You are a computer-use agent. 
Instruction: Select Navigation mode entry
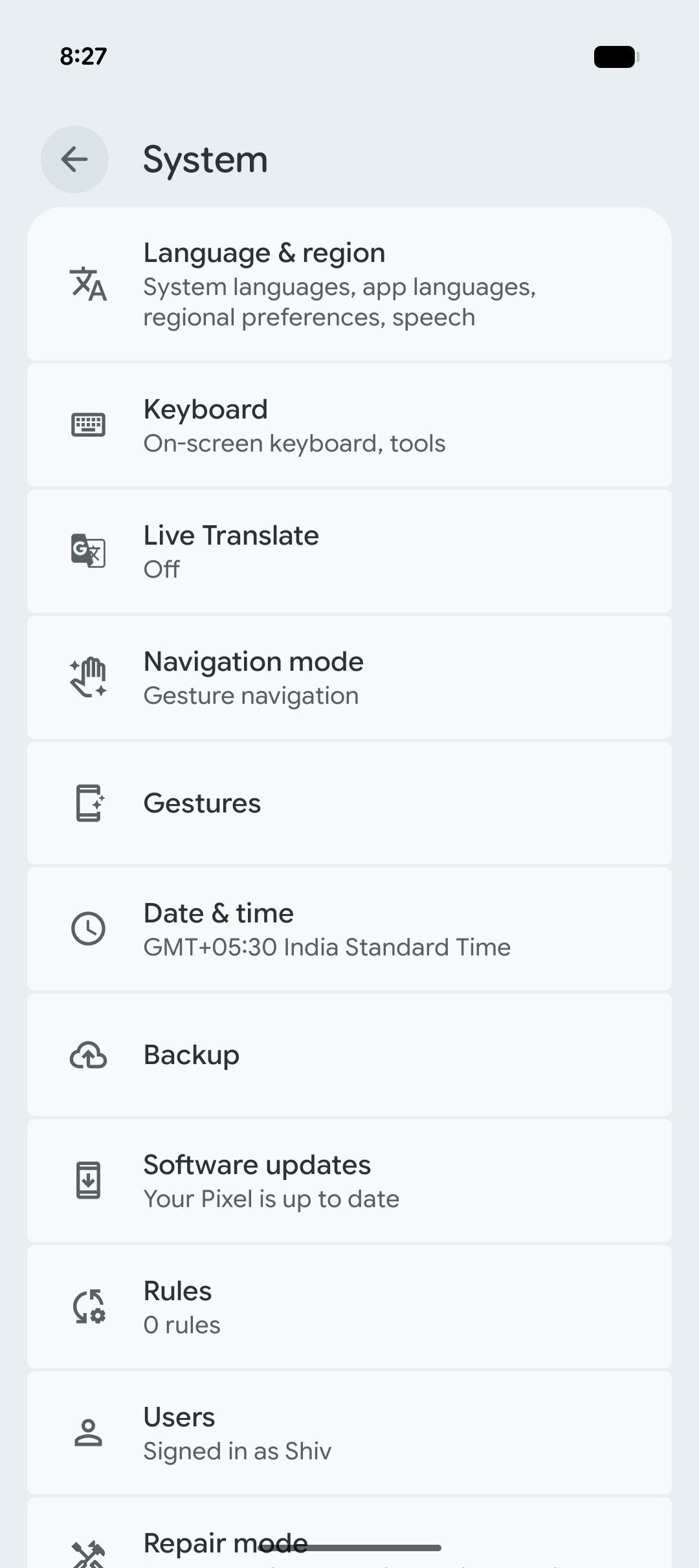coord(349,677)
